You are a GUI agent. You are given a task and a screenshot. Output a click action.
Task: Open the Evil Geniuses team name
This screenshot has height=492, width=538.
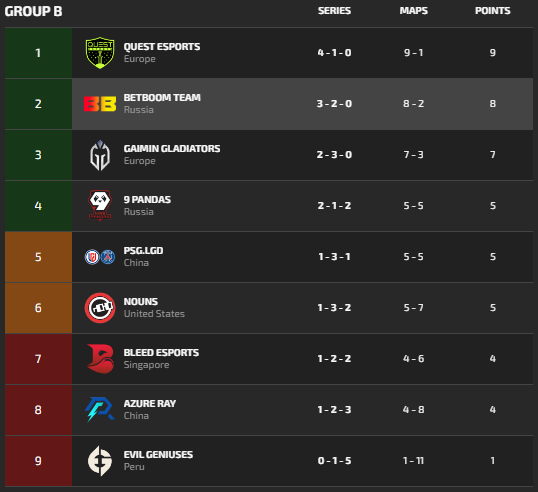158,455
